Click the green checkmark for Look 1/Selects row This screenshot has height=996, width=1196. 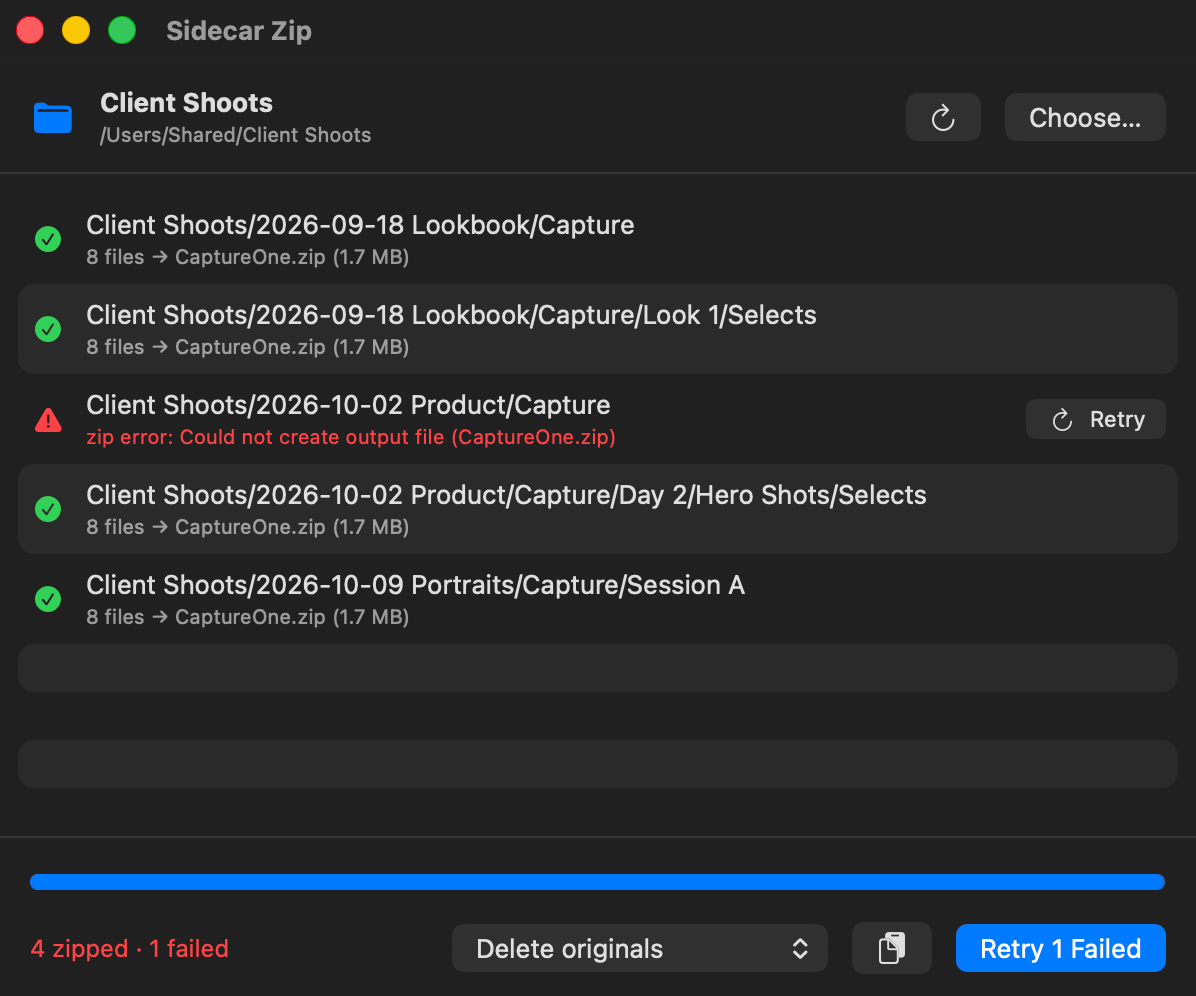pos(48,329)
